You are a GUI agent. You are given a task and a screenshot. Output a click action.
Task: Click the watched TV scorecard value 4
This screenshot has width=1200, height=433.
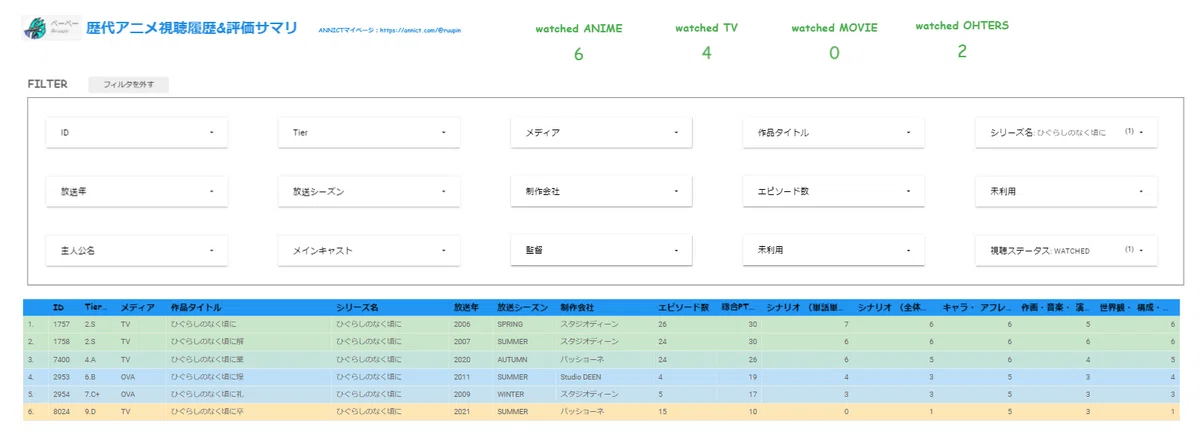tap(706, 53)
